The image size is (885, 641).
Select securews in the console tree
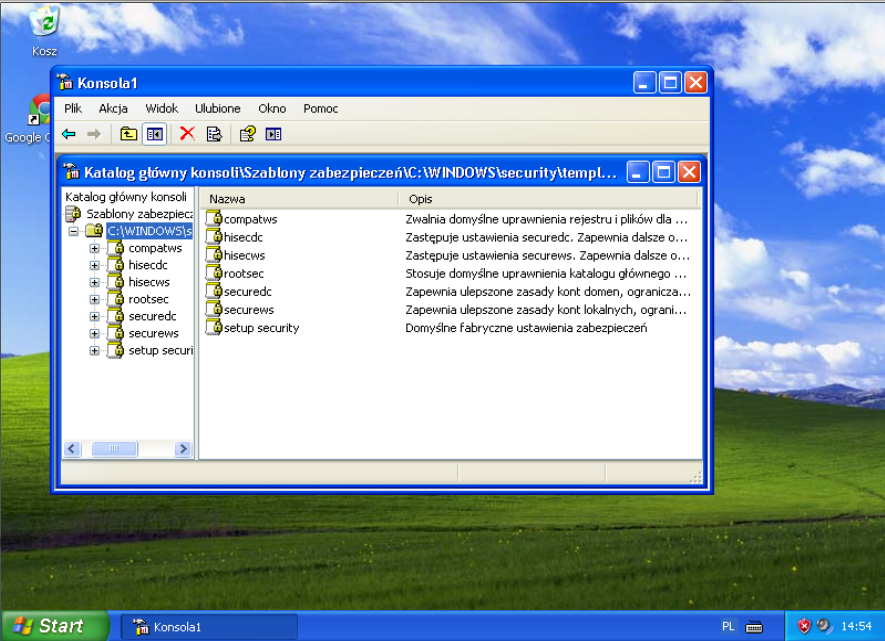[153, 333]
